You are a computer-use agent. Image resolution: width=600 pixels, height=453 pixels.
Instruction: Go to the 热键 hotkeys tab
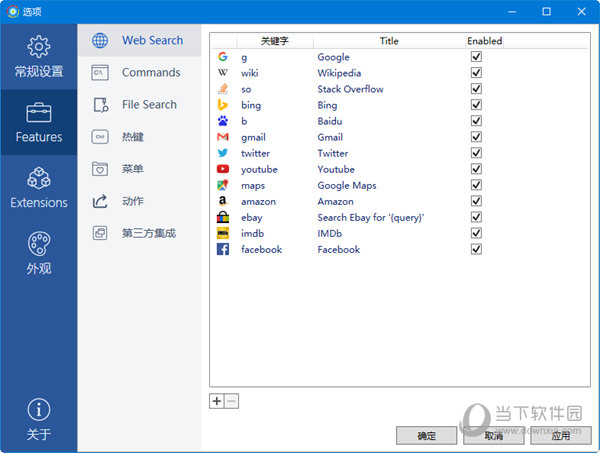[x=133, y=137]
